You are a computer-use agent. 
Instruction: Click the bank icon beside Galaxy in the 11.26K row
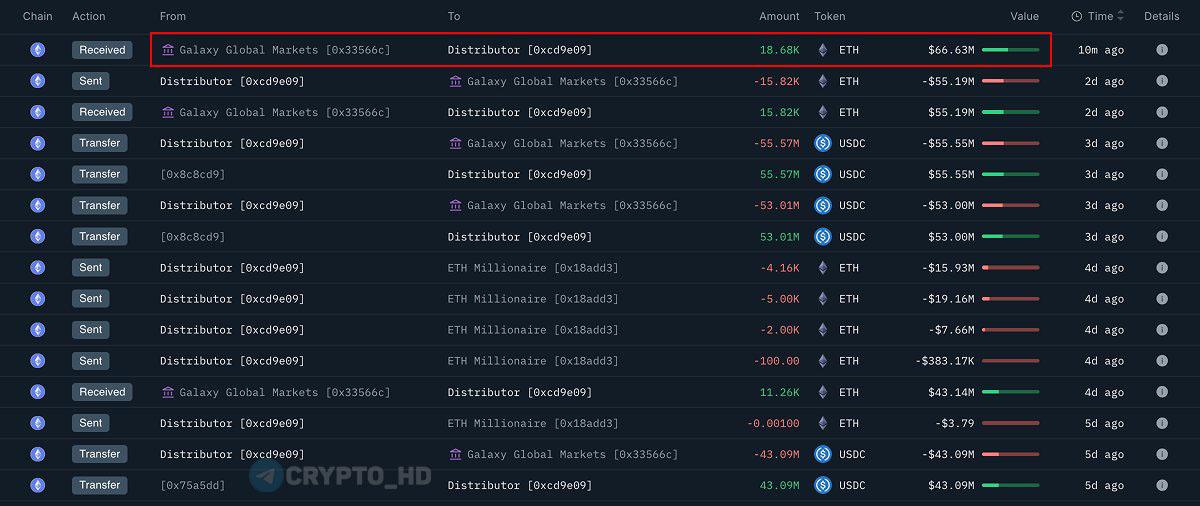167,392
